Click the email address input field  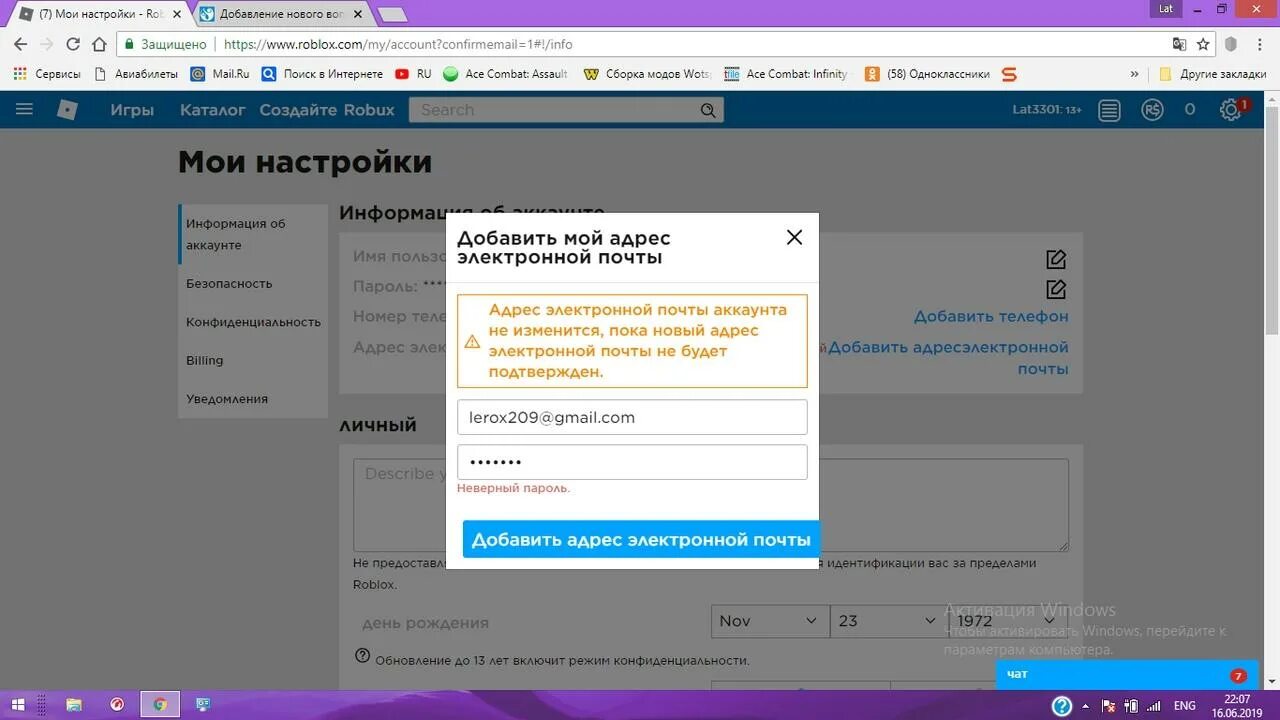pyautogui.click(x=632, y=417)
